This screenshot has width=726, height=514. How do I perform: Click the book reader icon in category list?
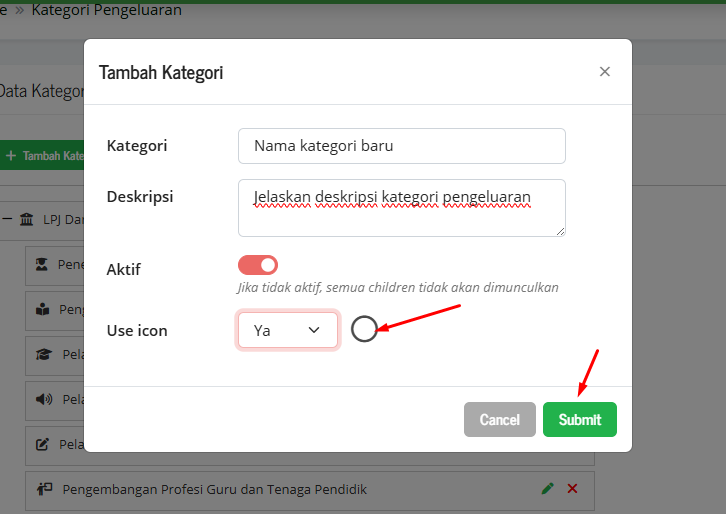click(43, 309)
